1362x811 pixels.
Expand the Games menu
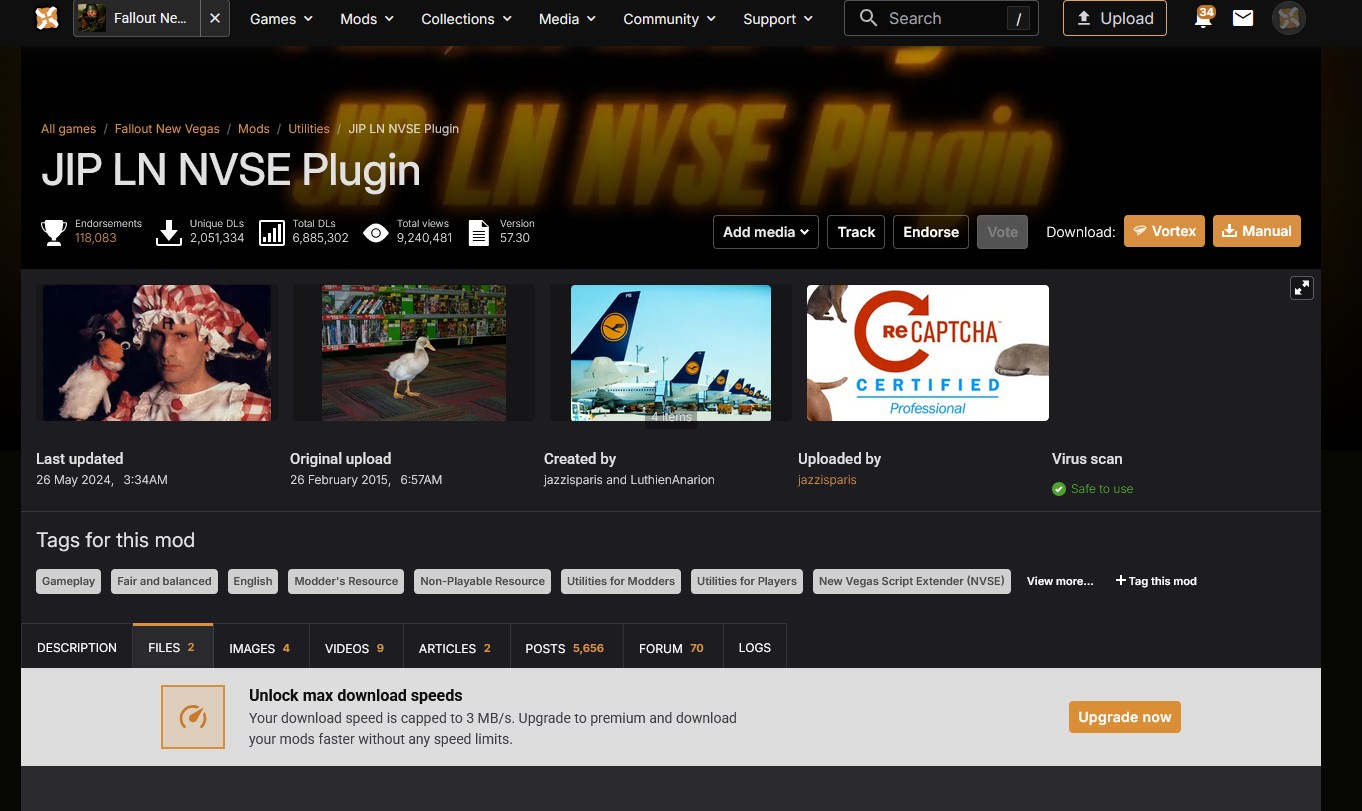[281, 19]
